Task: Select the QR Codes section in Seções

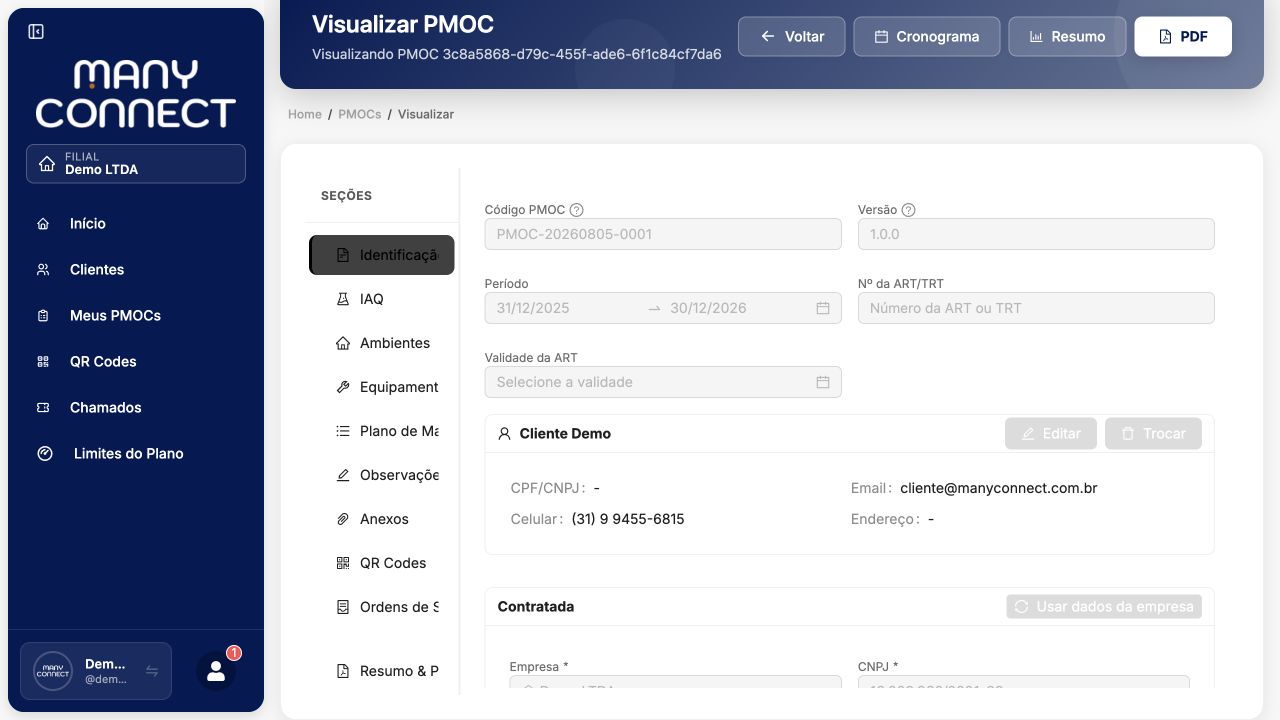Action: tap(382, 563)
